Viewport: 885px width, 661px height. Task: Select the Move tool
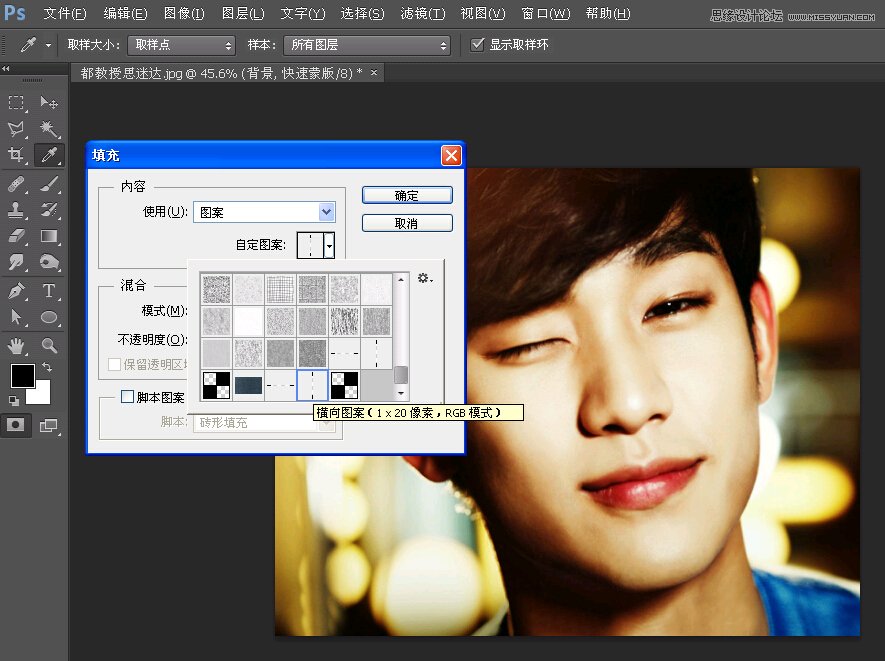click(49, 103)
